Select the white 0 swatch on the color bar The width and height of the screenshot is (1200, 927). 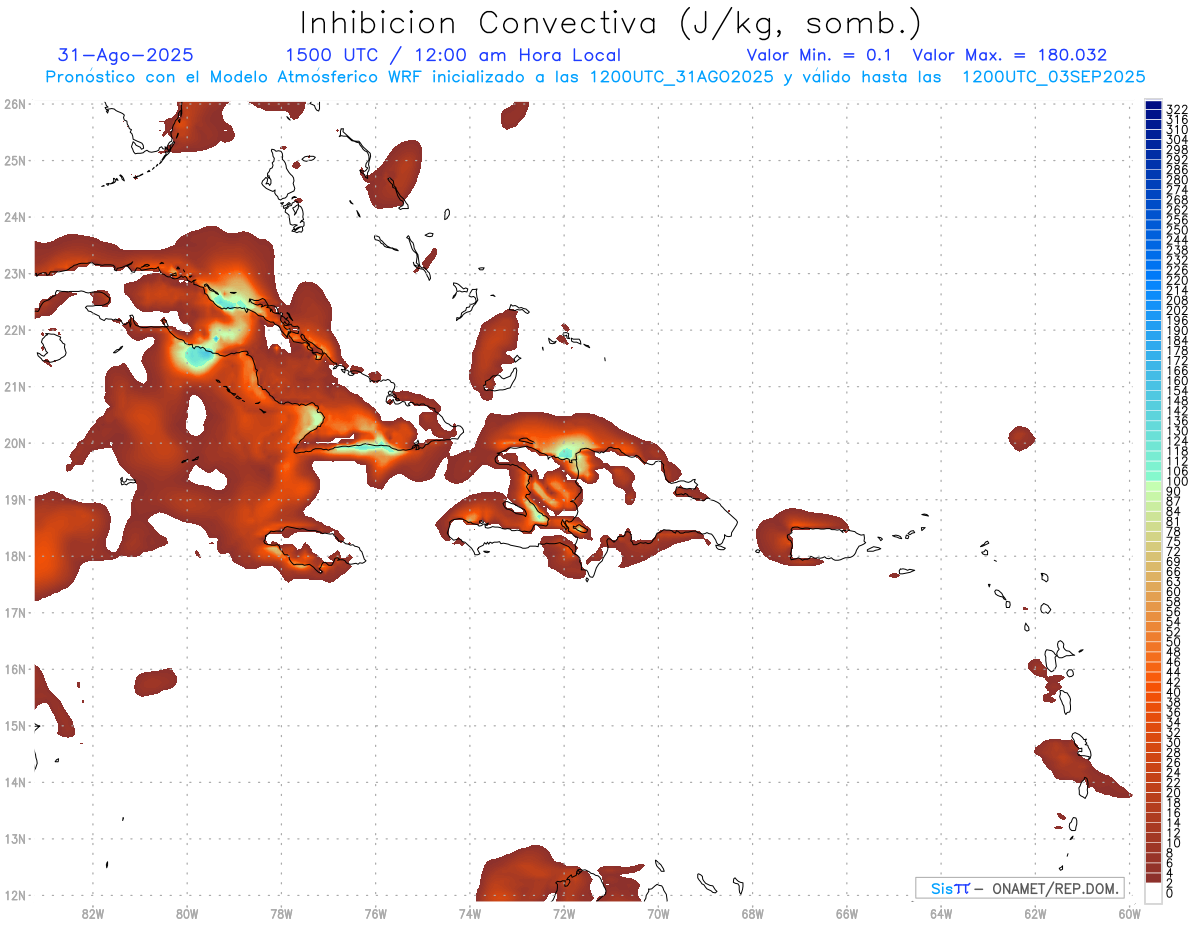tap(1153, 892)
